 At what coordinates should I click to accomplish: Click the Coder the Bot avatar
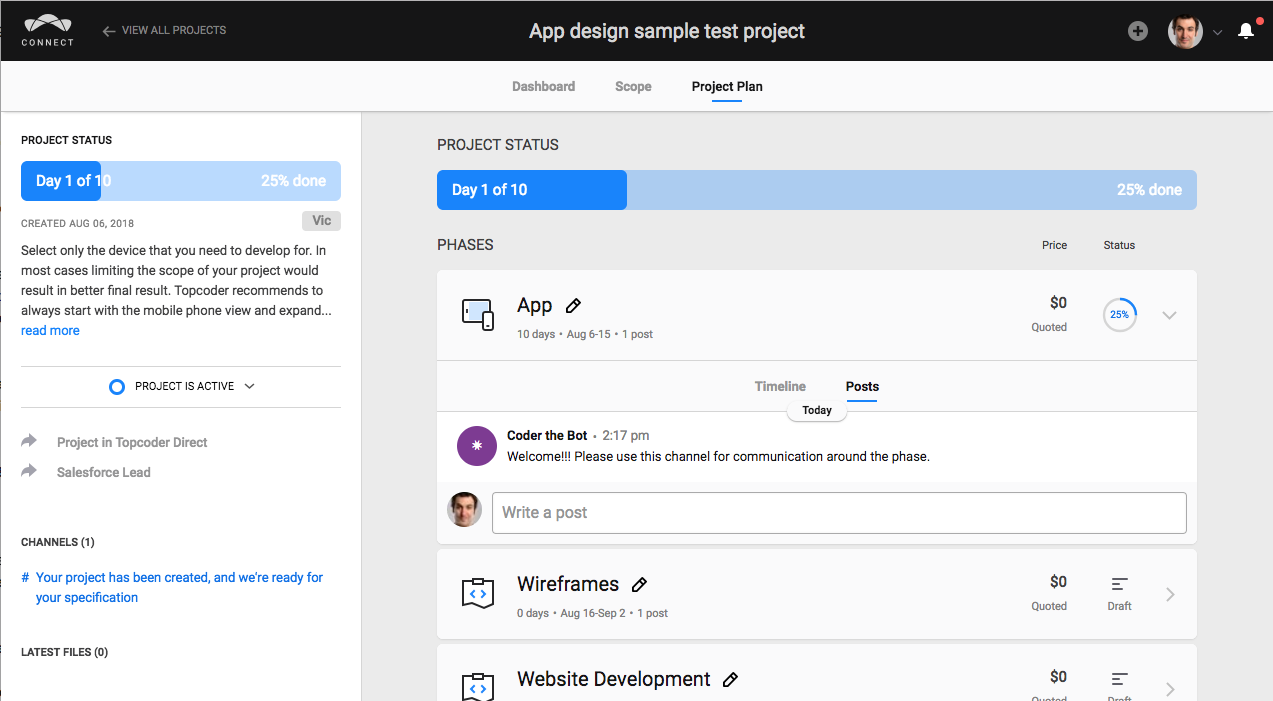click(477, 446)
